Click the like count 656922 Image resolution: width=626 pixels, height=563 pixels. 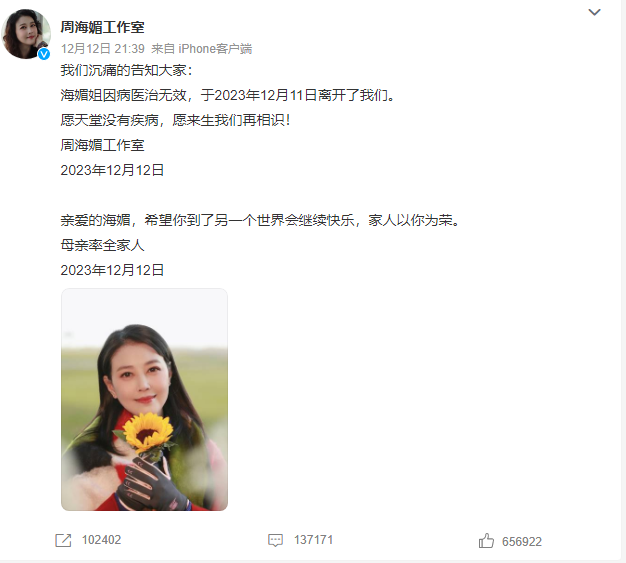[x=522, y=542]
